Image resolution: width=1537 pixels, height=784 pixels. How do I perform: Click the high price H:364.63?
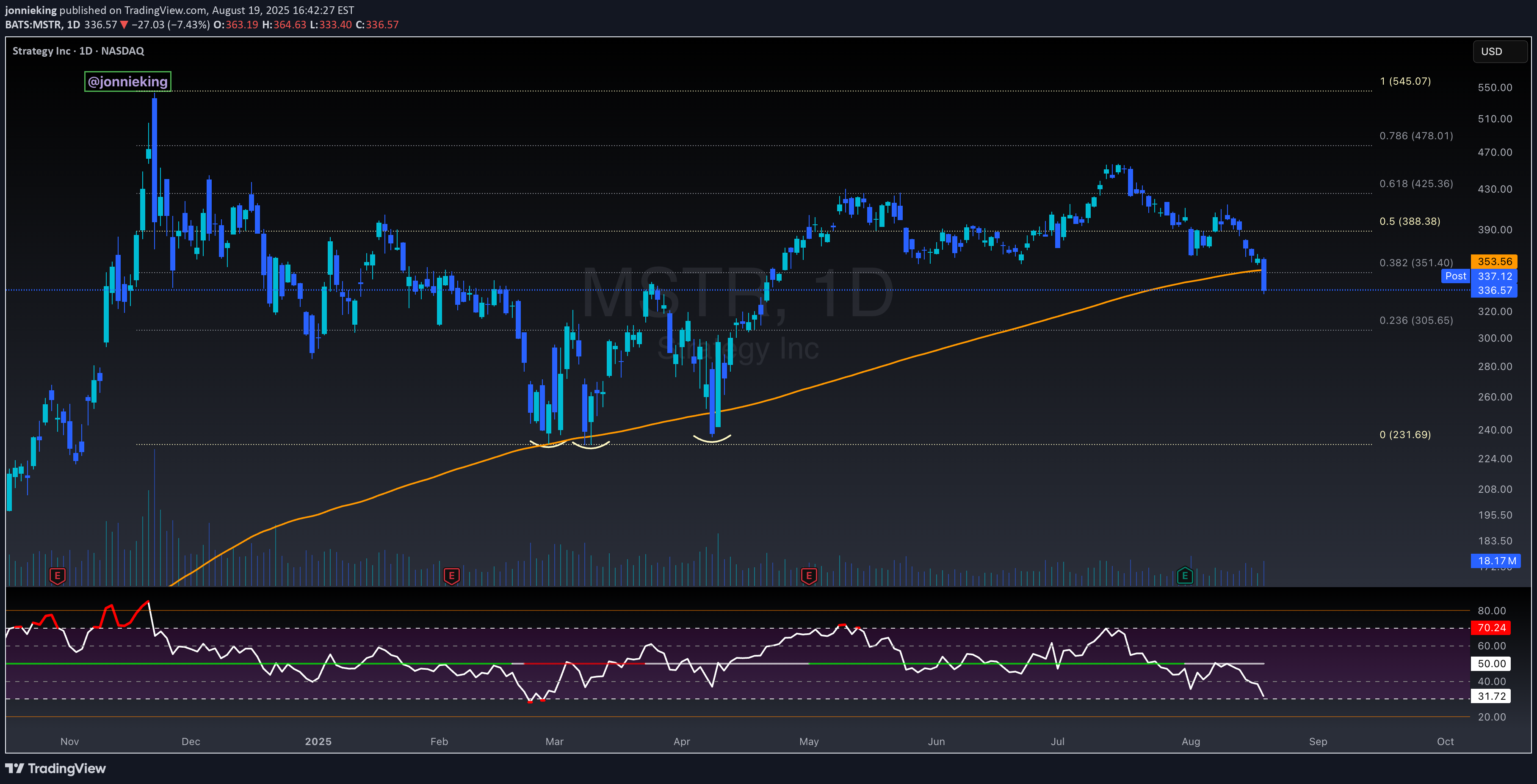[x=284, y=25]
